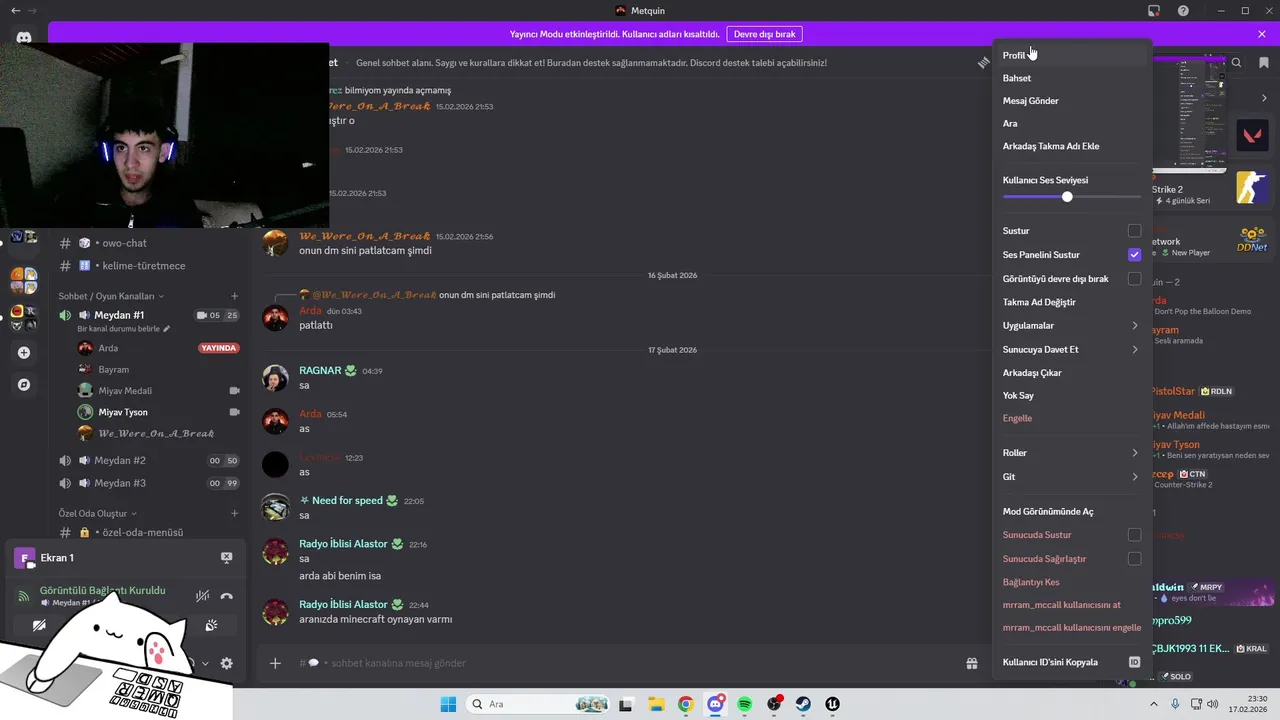Viewport: 1280px width, 720px height.
Task: Open Profil in context menu
Action: coord(1072,56)
